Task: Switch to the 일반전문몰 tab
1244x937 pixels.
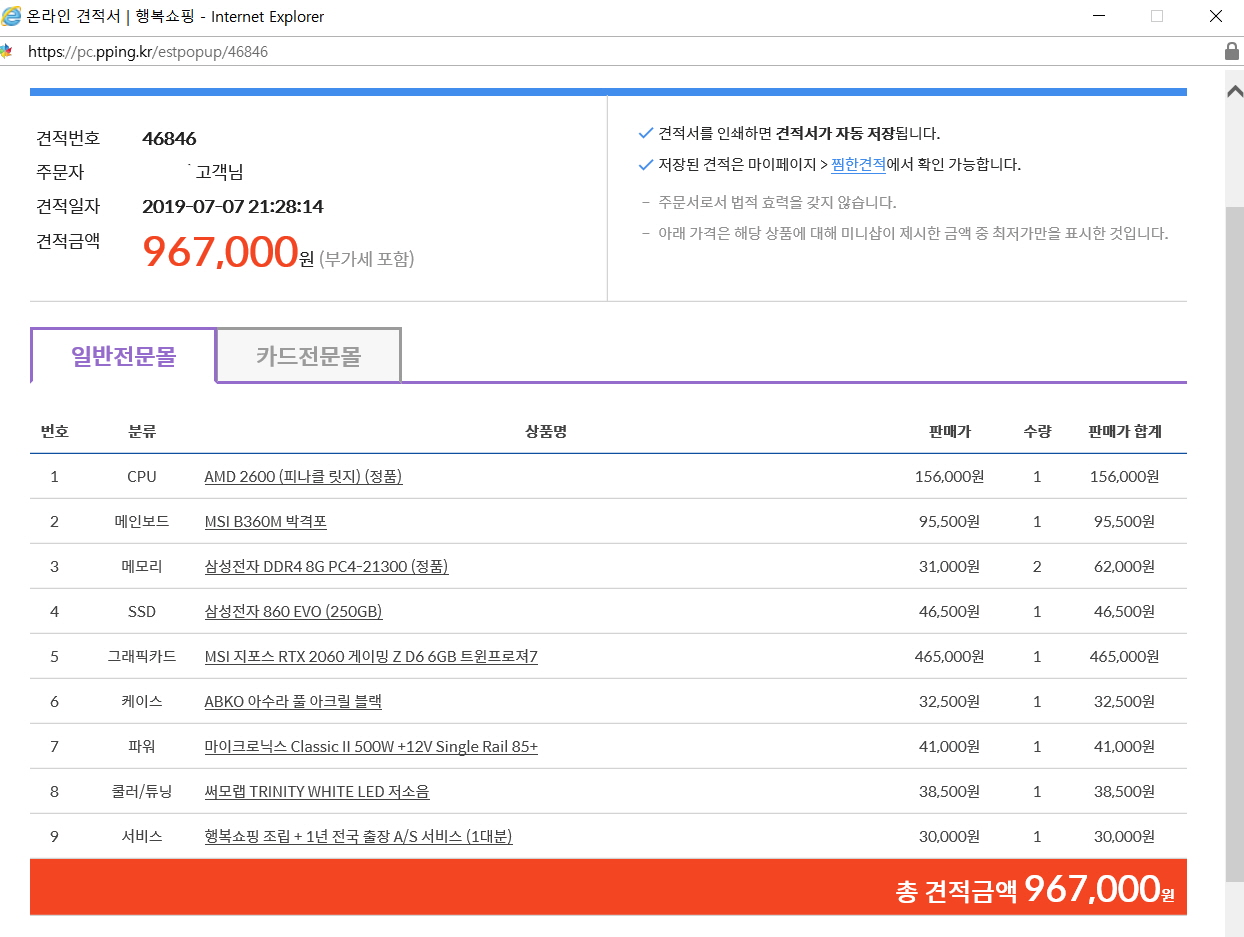Action: [123, 356]
